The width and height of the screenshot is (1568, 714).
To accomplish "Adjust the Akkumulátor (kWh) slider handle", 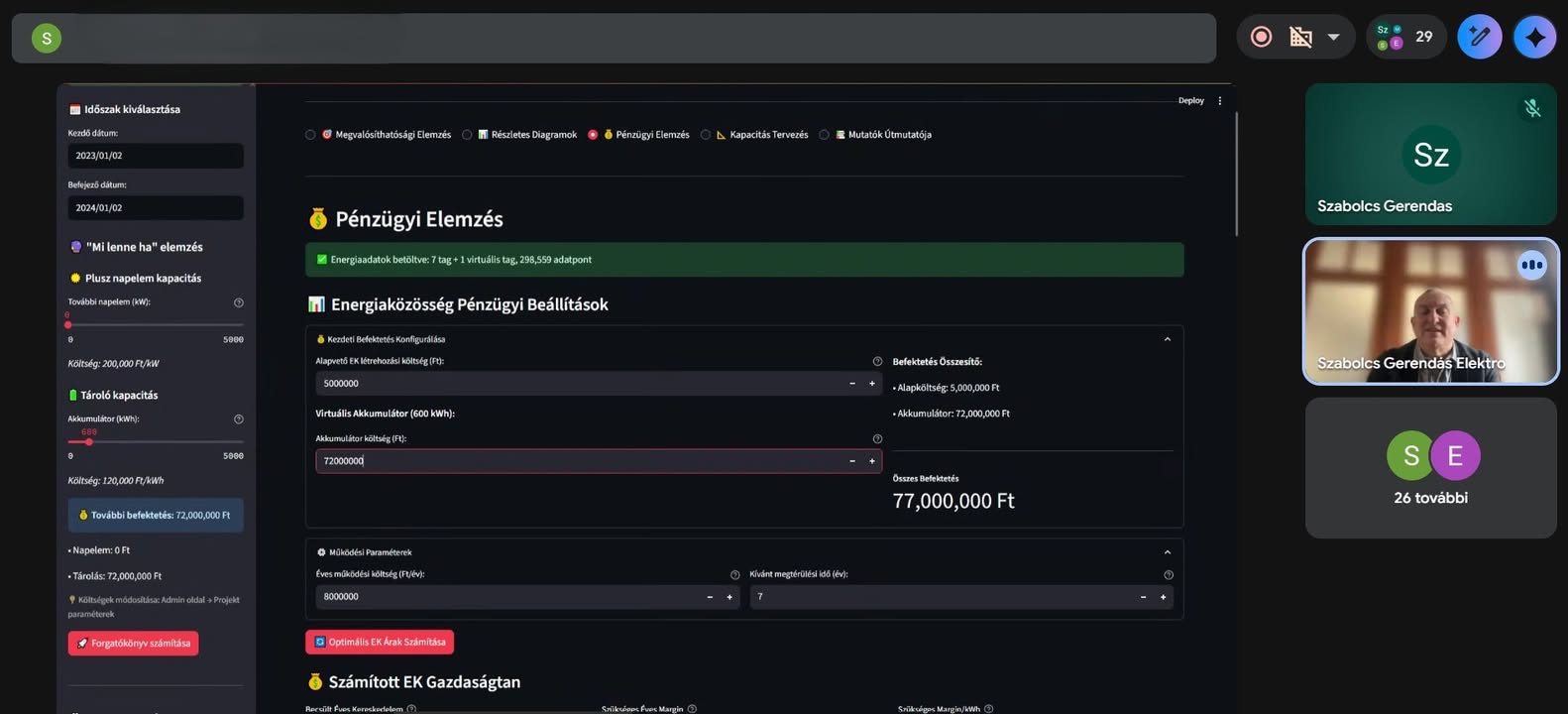I will point(89,441).
